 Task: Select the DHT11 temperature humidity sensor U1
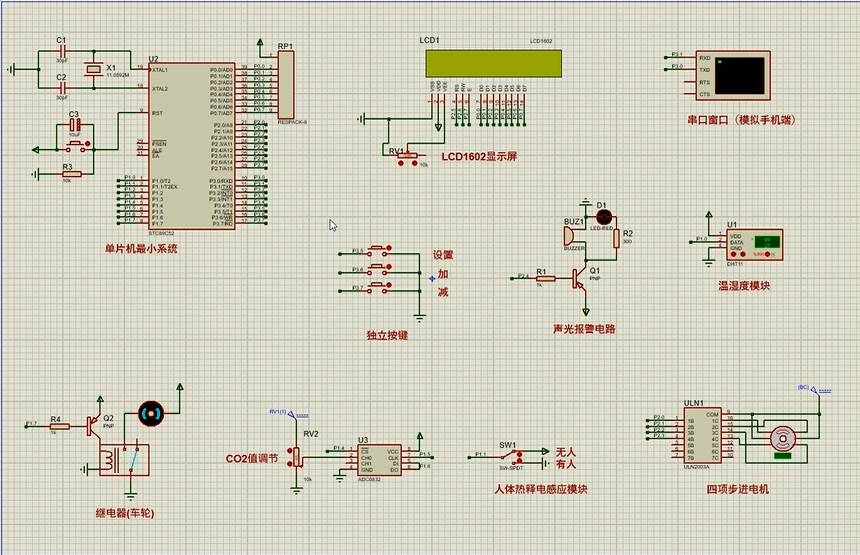754,245
